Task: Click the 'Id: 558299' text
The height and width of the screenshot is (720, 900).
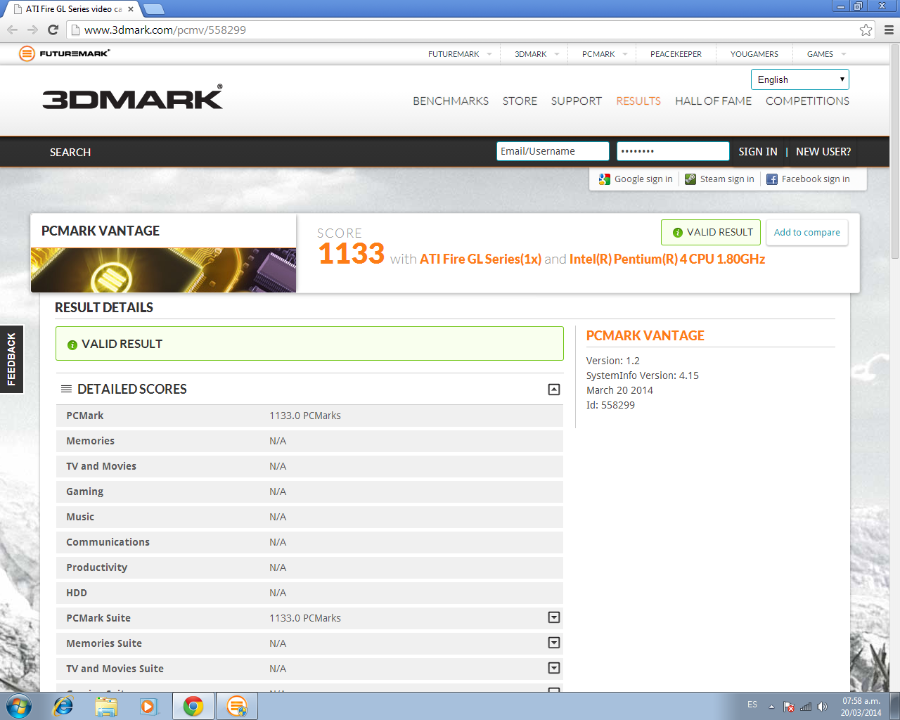Action: (x=610, y=405)
